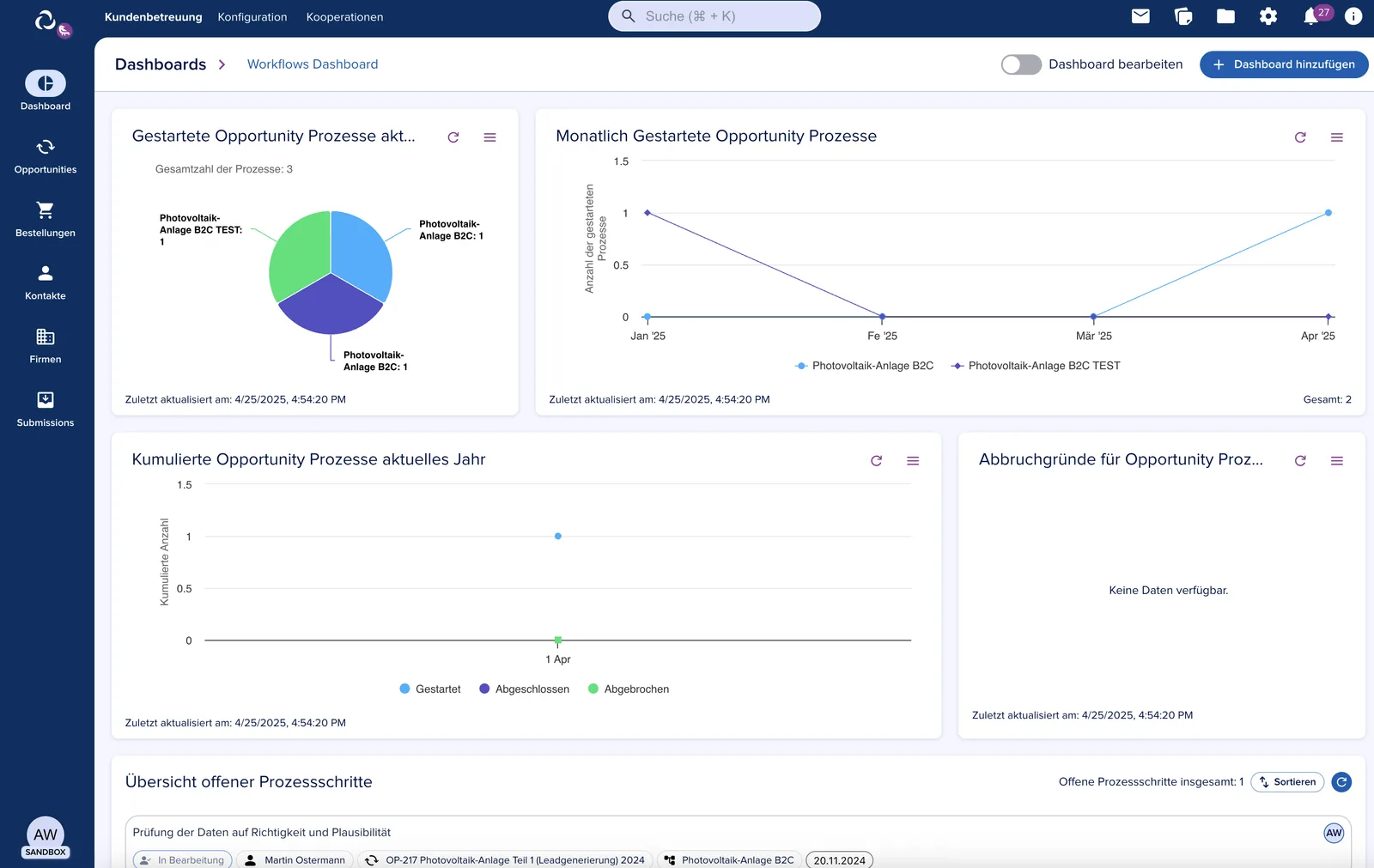Image resolution: width=1374 pixels, height=868 pixels.
Task: Hide Abgebrochen series via legend
Action: tap(629, 689)
